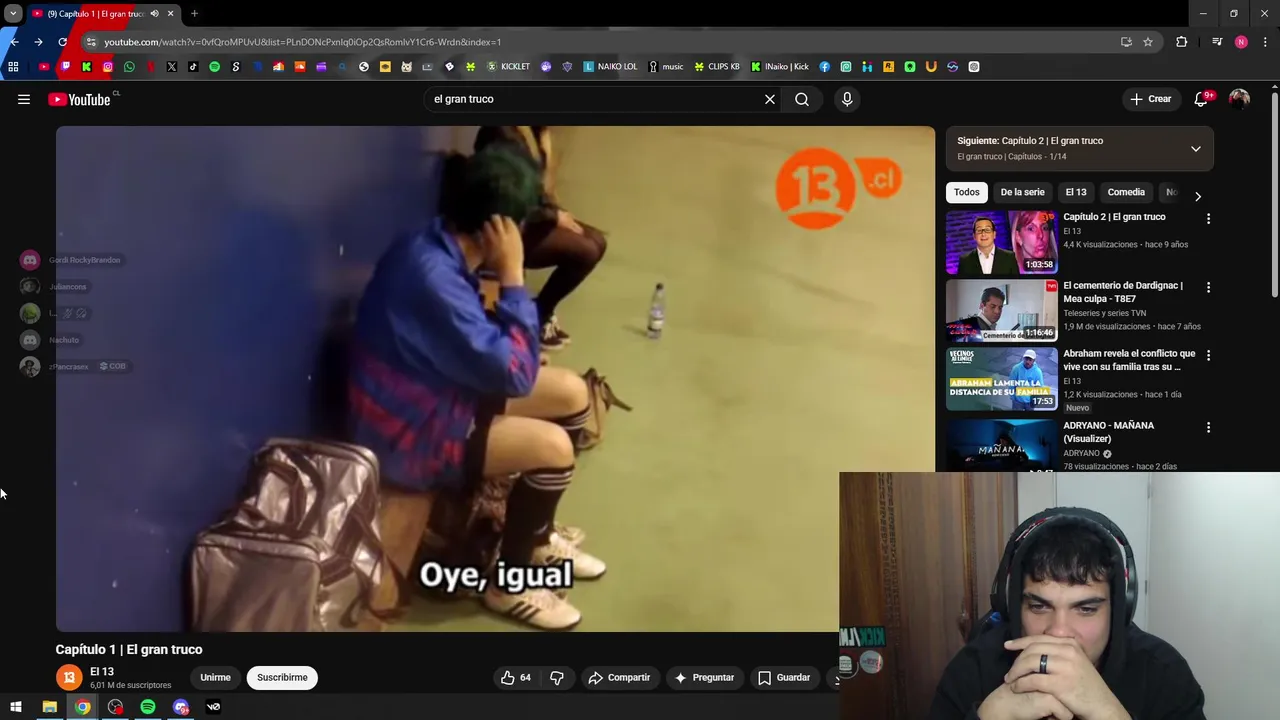This screenshot has height=720, width=1280.
Task: Select the Comedia filter chip
Action: (1126, 192)
